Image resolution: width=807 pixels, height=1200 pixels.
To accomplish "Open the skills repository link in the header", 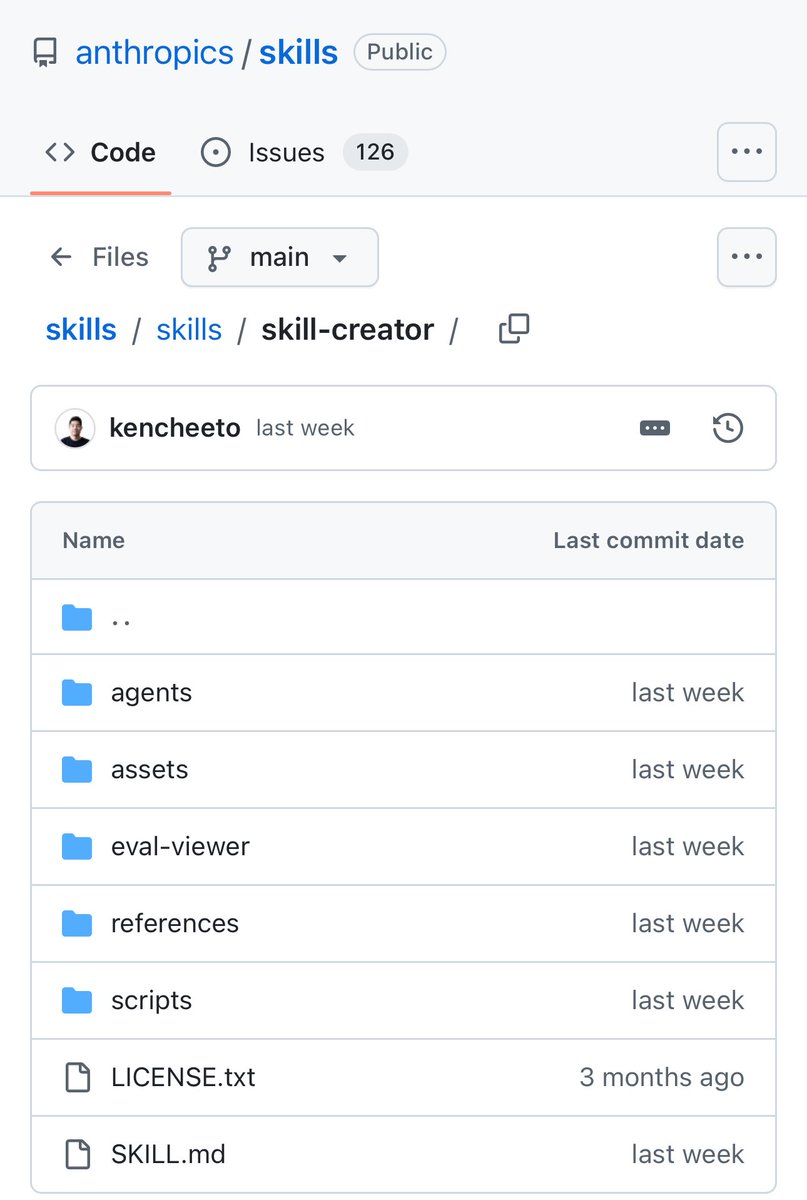I will [x=298, y=52].
